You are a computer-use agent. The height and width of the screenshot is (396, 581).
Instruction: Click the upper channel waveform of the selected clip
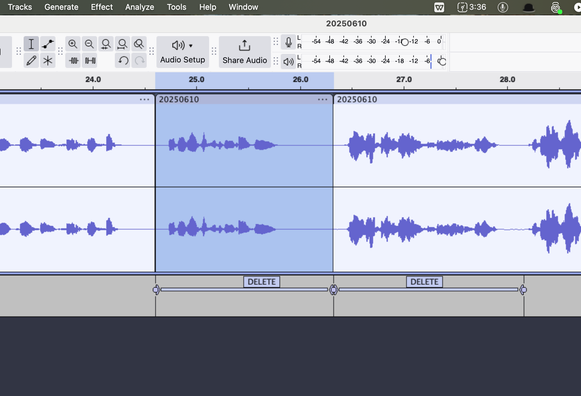click(244, 145)
